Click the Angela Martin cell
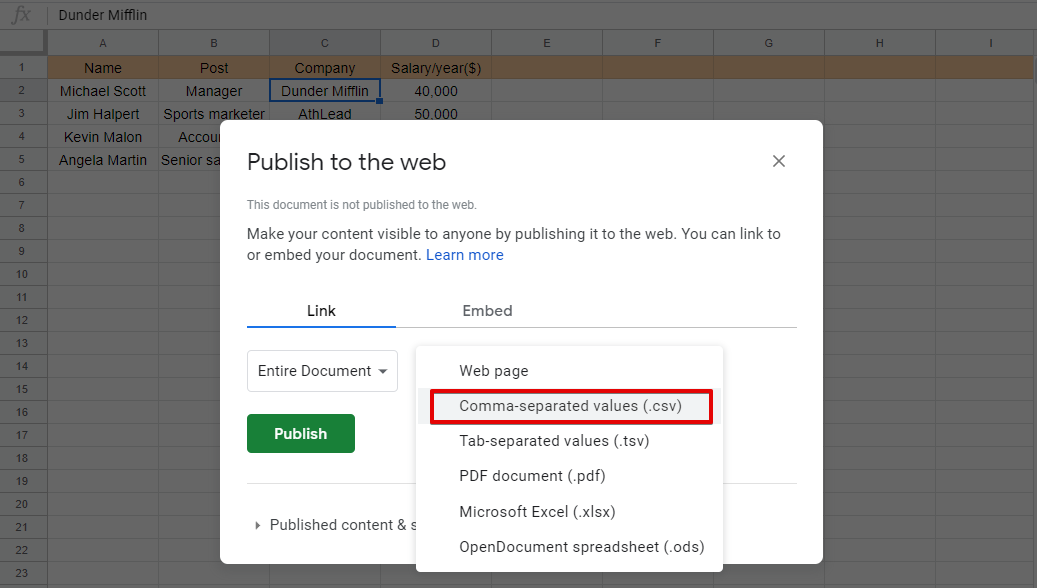1037x588 pixels. coord(103,160)
